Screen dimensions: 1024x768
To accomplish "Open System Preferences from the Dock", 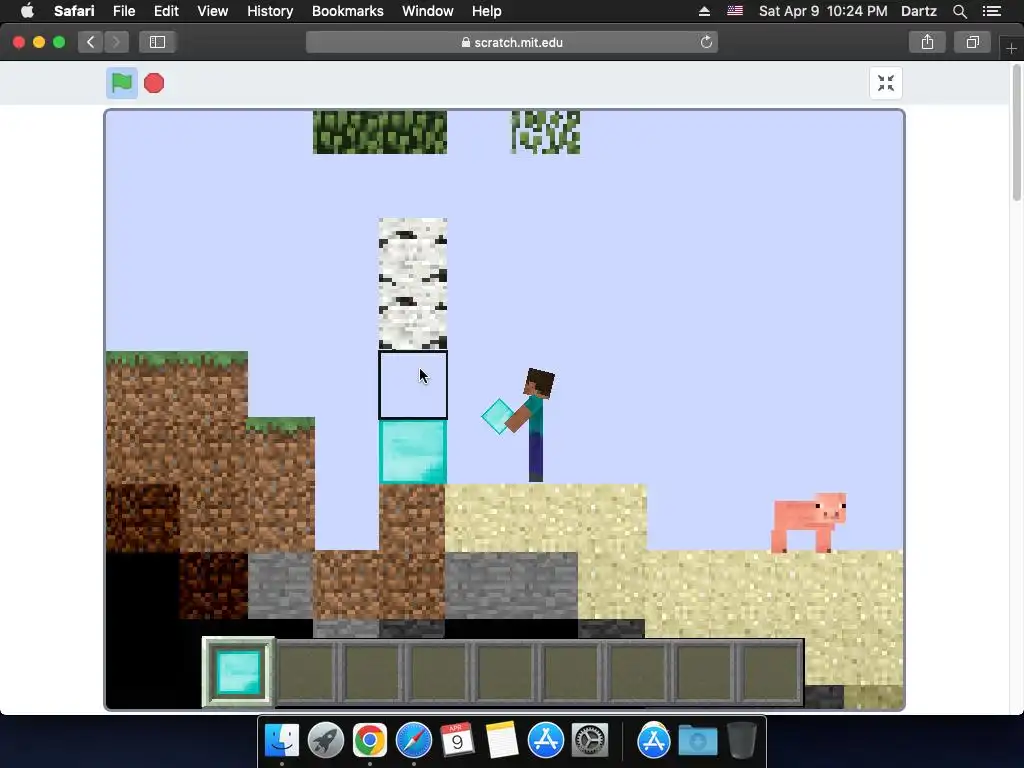I will (x=590, y=740).
